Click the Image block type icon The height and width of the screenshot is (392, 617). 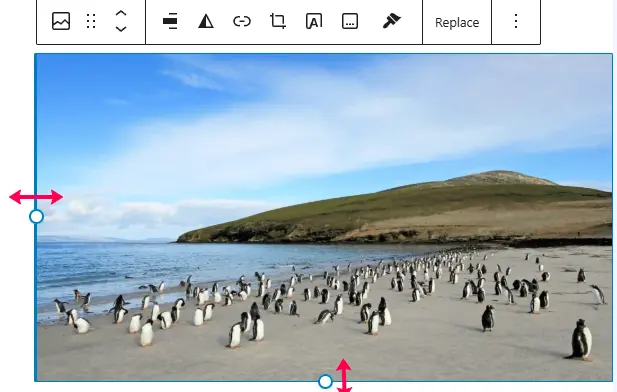(x=61, y=21)
